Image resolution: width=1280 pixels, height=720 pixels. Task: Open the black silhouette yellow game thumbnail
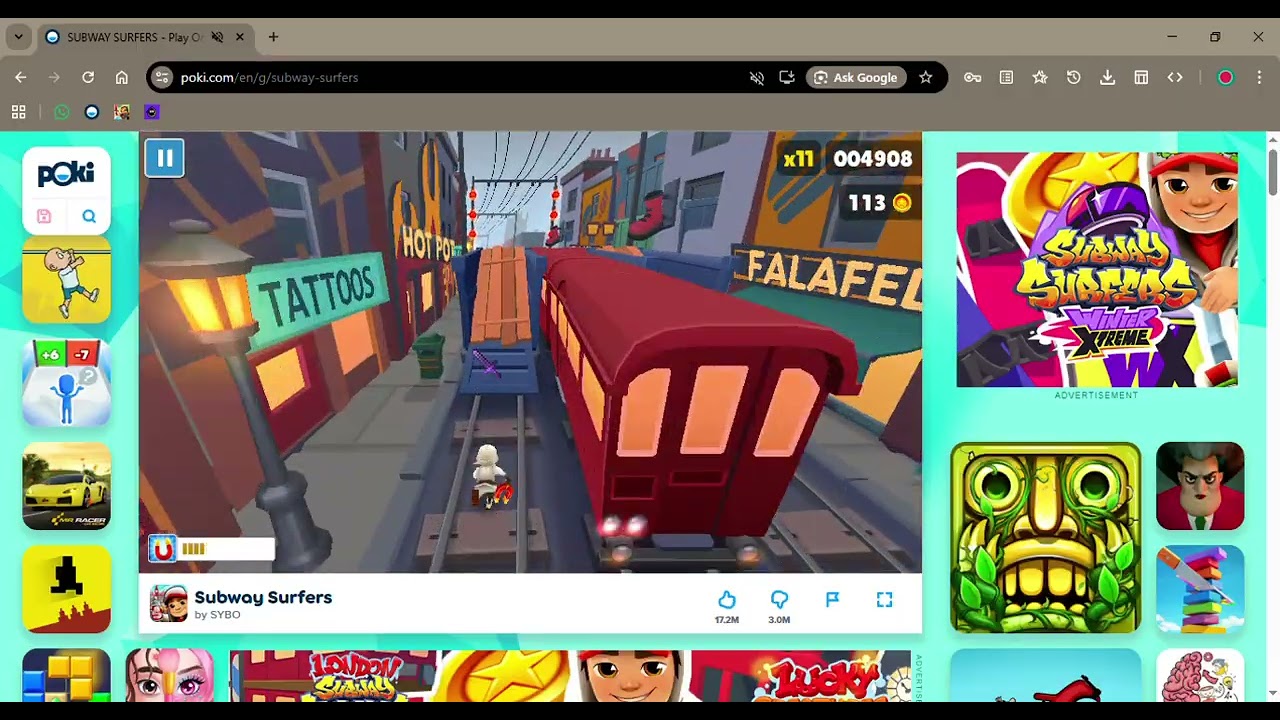point(67,589)
